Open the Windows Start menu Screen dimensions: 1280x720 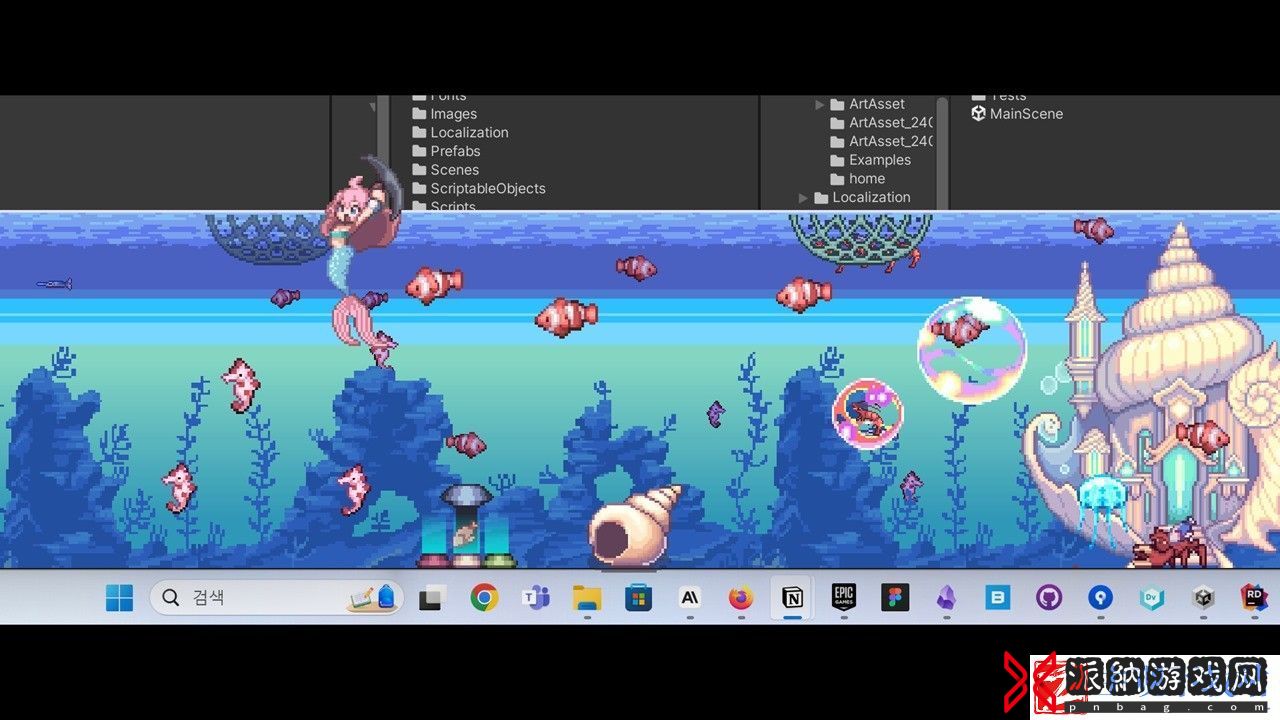coord(119,598)
